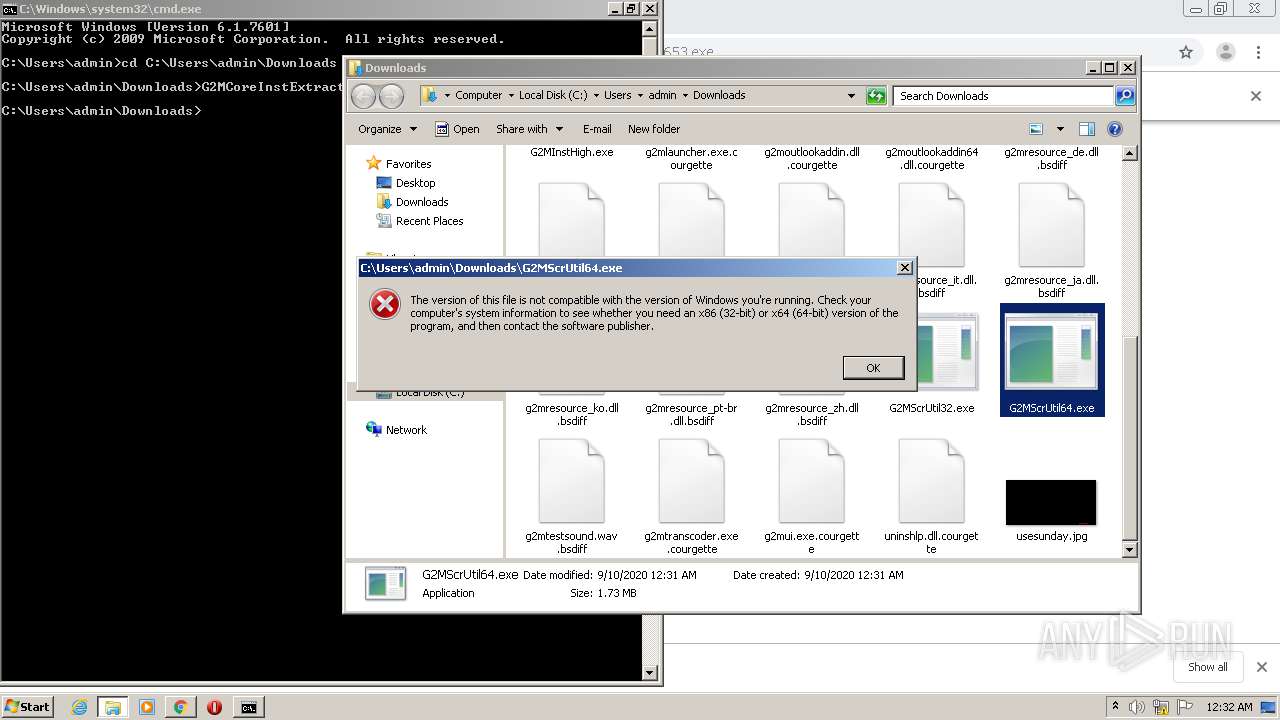Viewport: 1280px width, 720px height.
Task: Click Show all in Chrome downloads bar
Action: [1208, 667]
